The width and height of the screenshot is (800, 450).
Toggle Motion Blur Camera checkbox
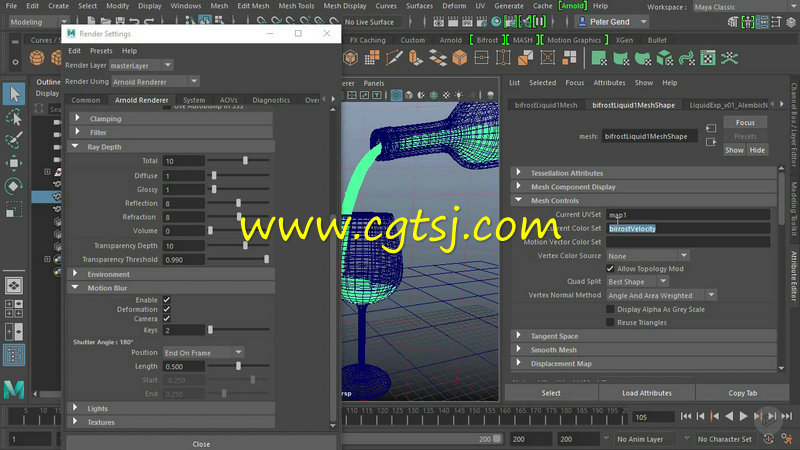167,318
